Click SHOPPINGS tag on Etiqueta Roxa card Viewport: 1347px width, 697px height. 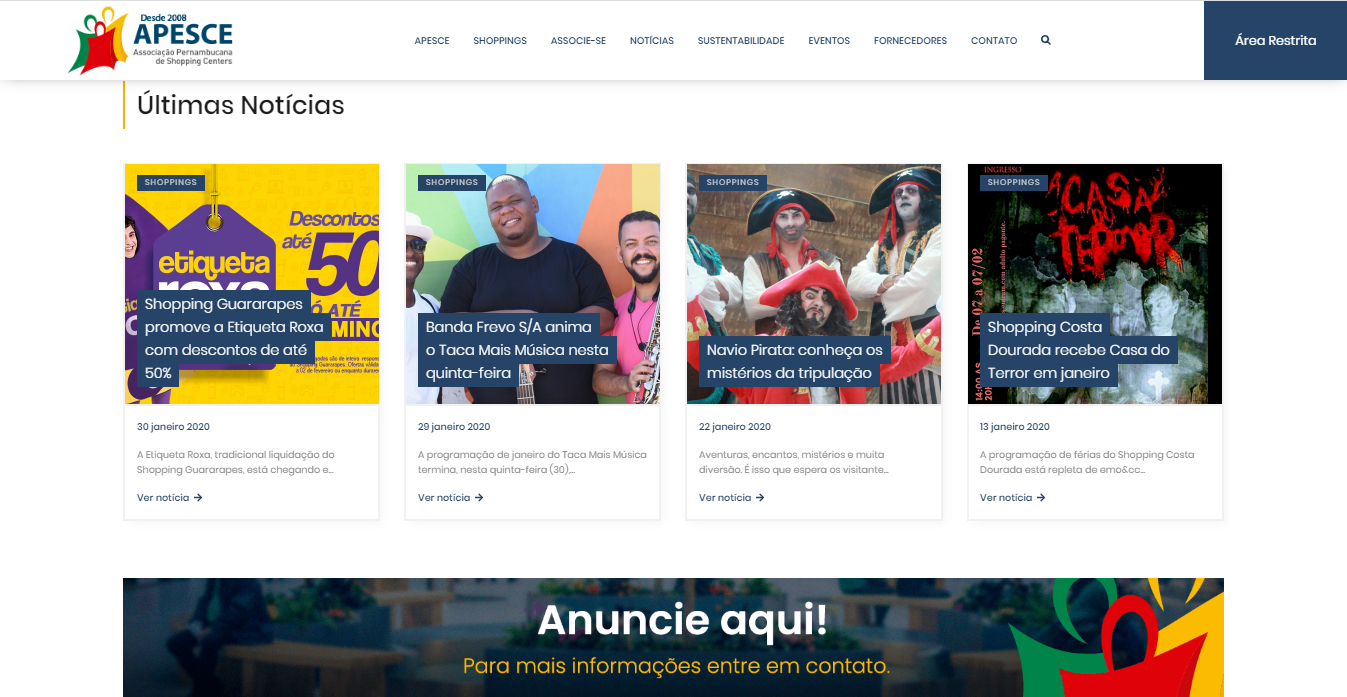[x=171, y=183]
